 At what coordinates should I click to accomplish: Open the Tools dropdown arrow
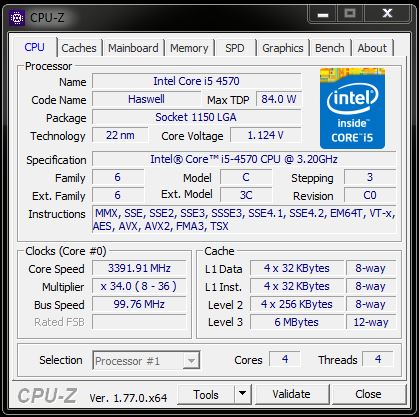(x=243, y=394)
